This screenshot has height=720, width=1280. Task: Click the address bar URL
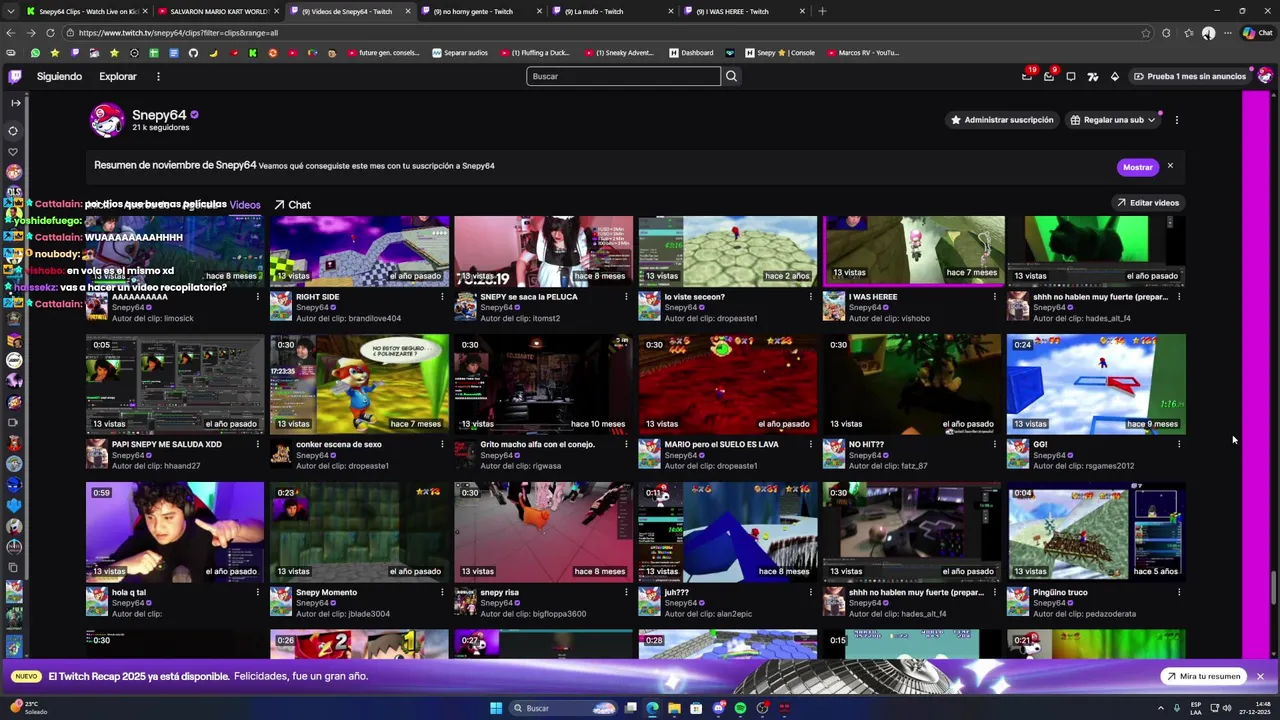point(178,33)
